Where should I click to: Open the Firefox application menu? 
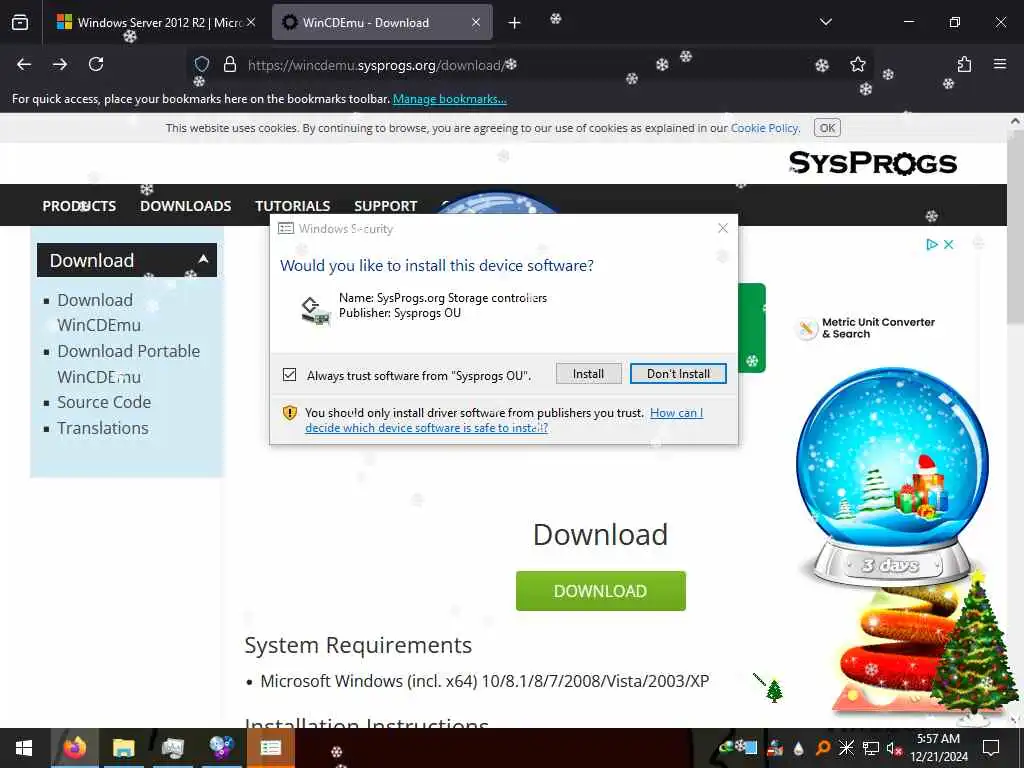1000,64
